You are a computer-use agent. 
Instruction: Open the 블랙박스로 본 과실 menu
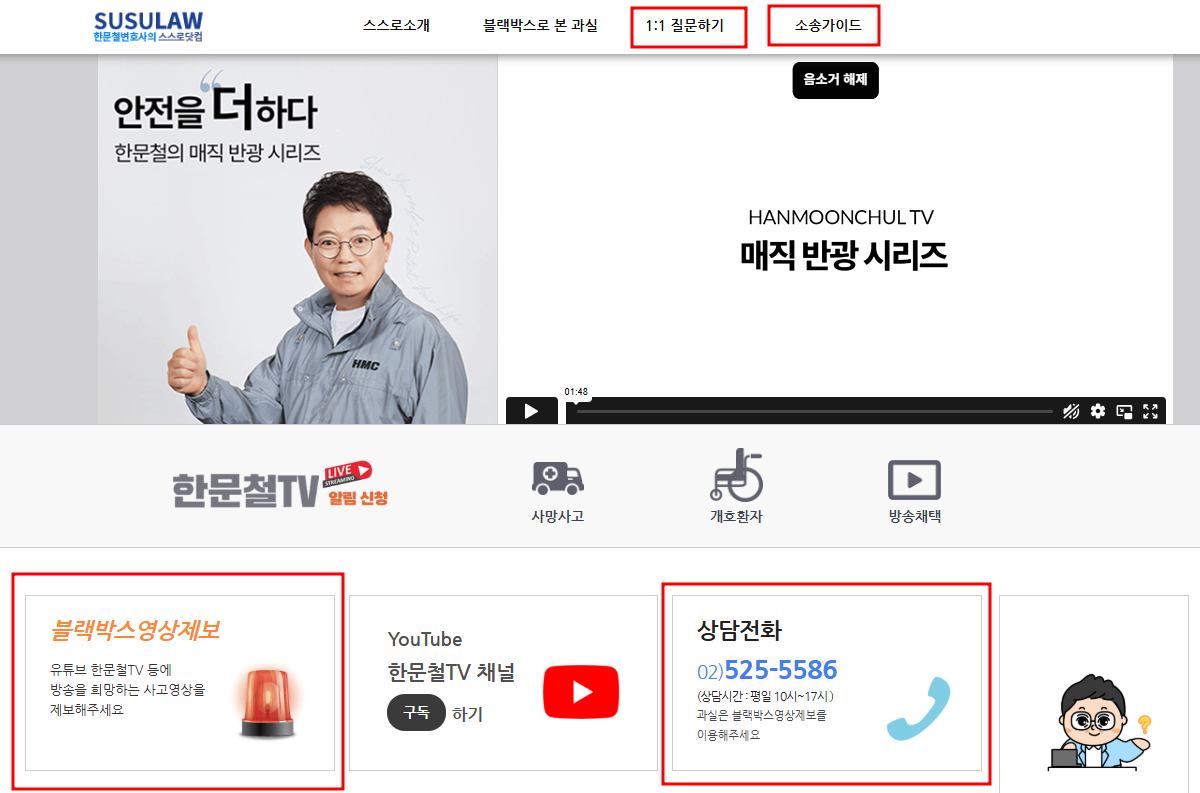pyautogui.click(x=540, y=26)
